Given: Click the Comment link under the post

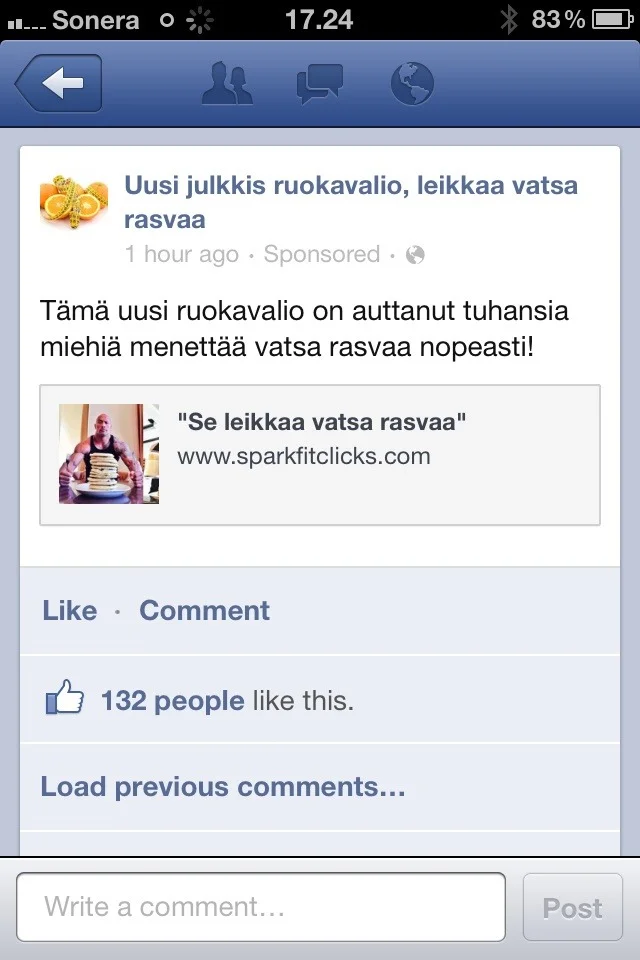Looking at the screenshot, I should tap(205, 610).
